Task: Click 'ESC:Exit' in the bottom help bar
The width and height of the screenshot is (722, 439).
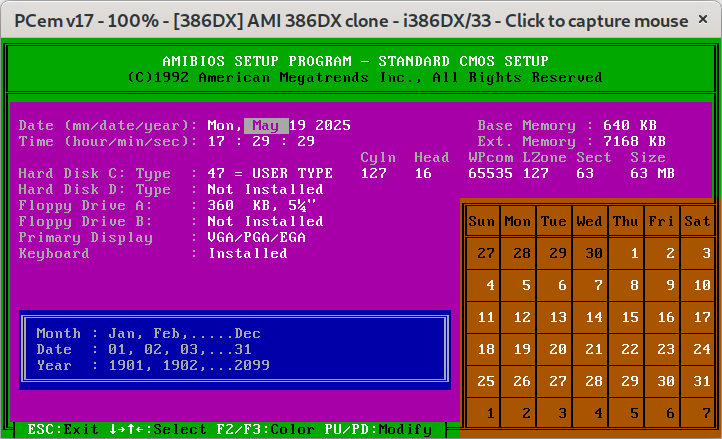Action: click(63, 429)
